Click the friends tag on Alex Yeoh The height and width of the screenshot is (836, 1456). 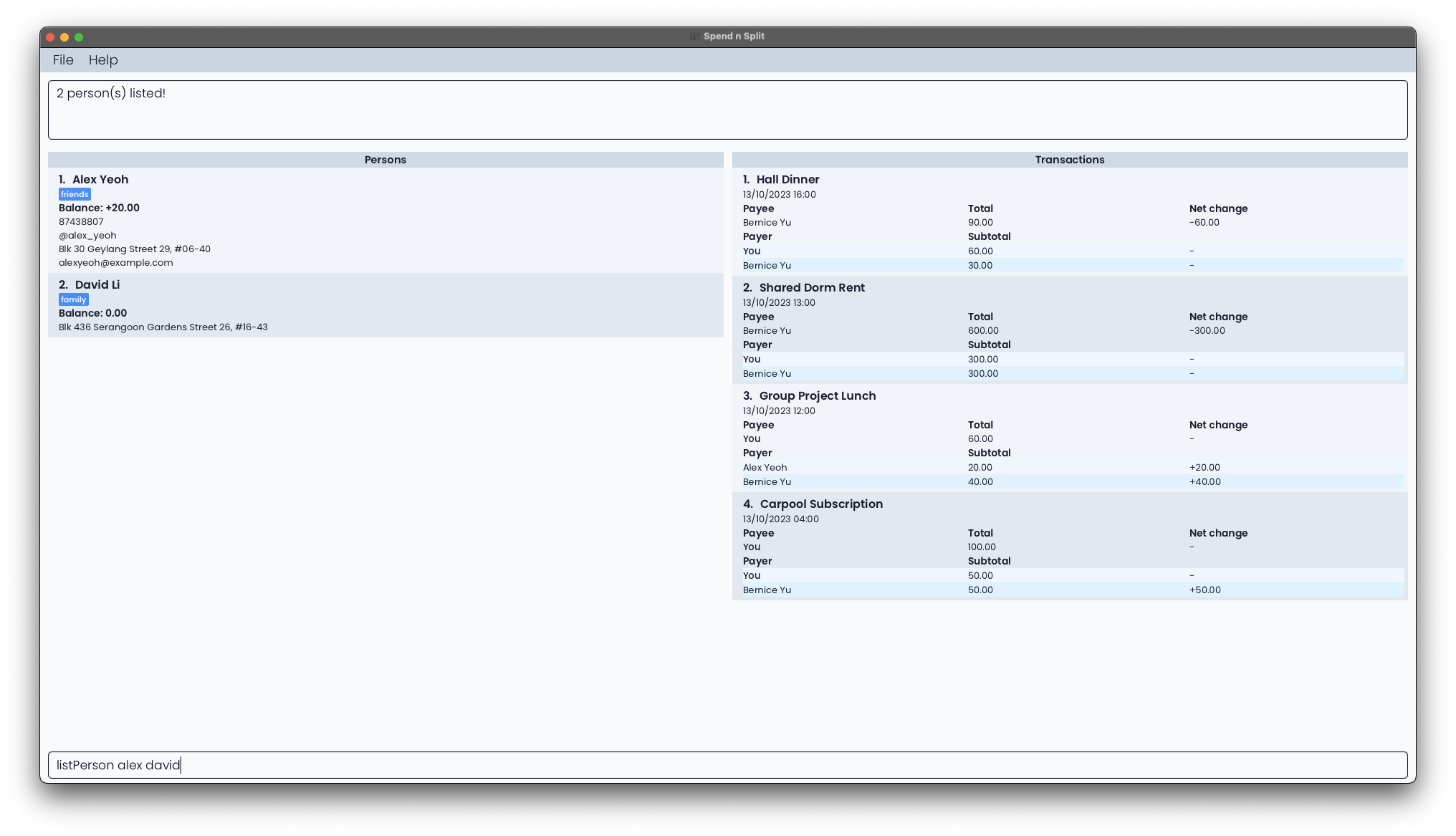pos(75,194)
